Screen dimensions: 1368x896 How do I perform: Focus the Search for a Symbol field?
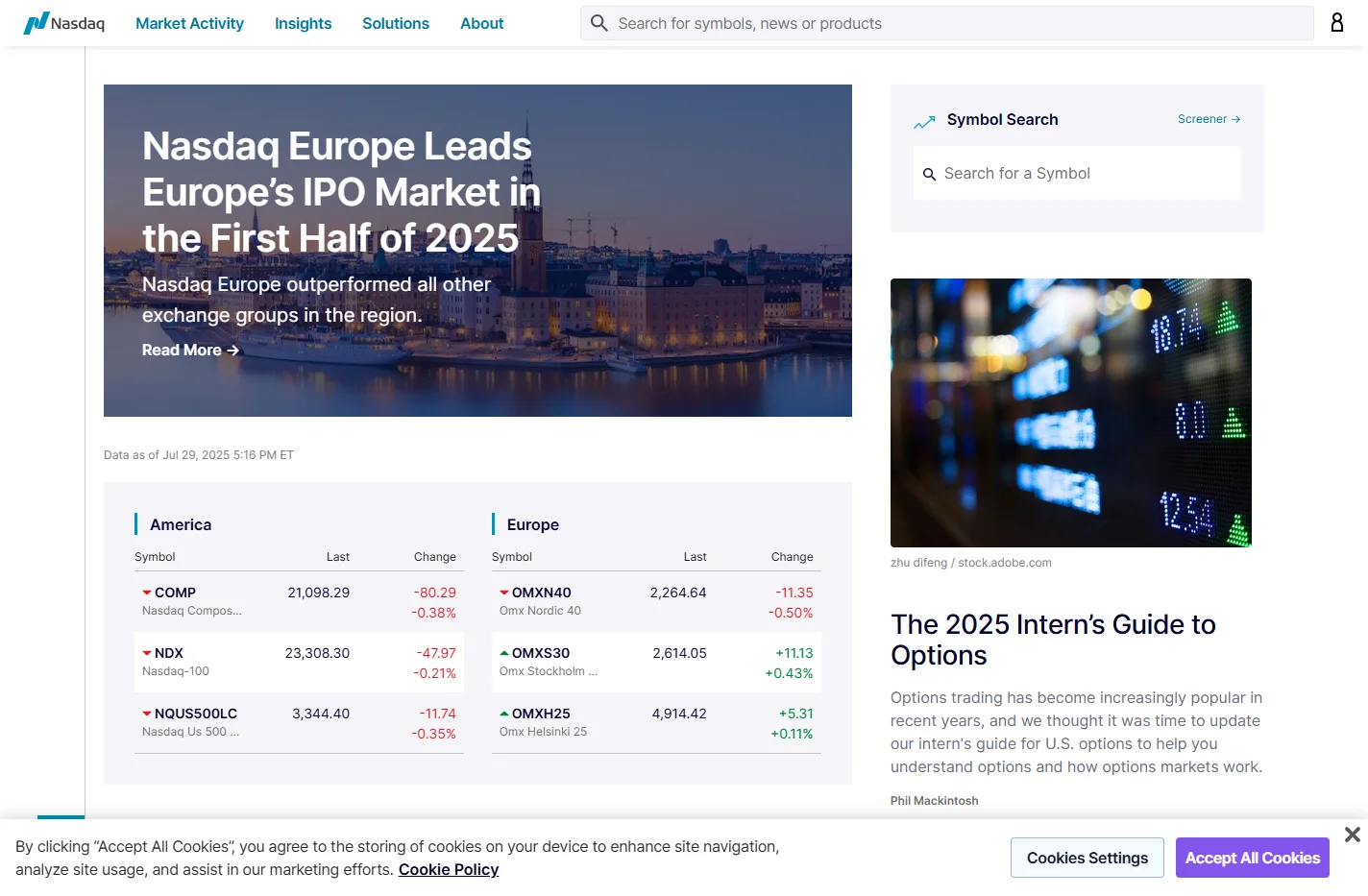coord(1077,173)
